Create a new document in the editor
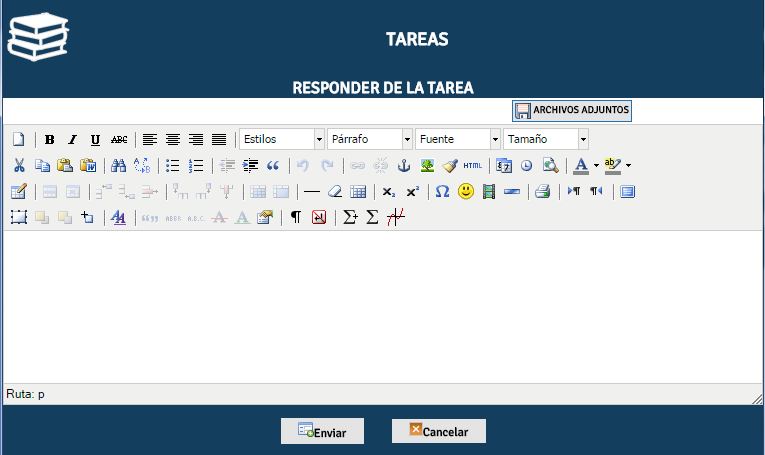The image size is (765, 455). pyautogui.click(x=19, y=139)
